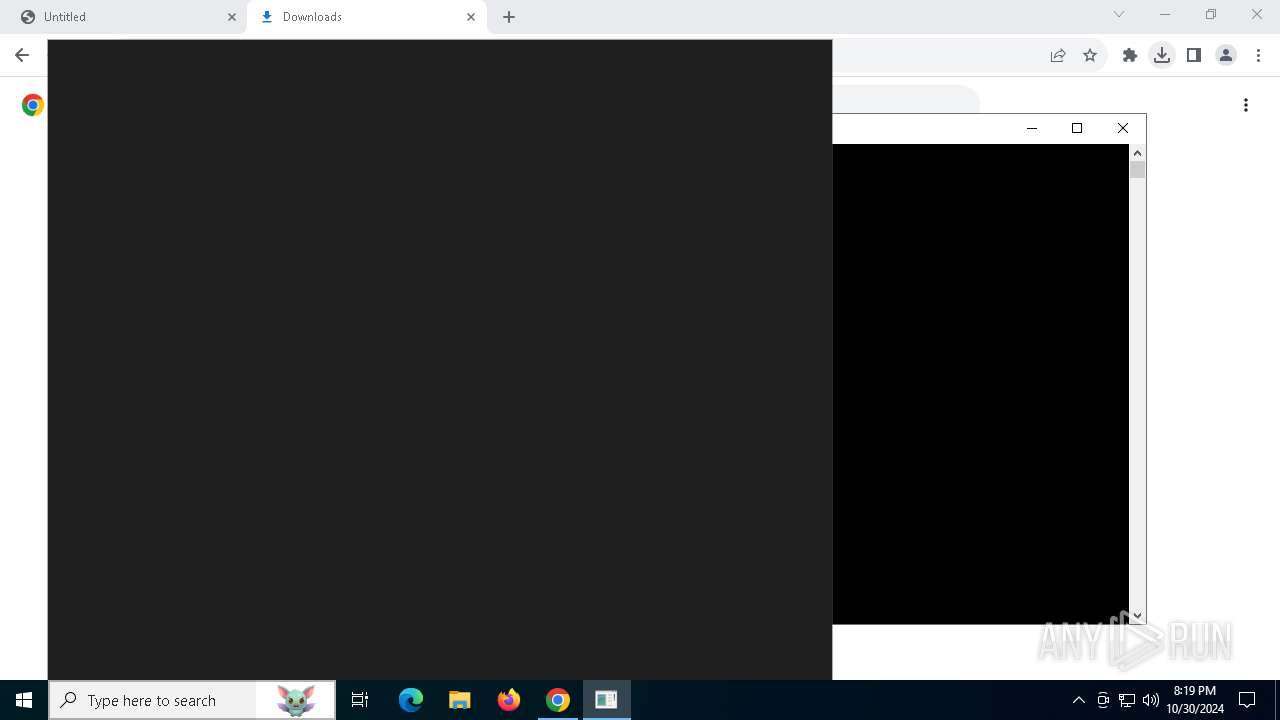1280x720 pixels.
Task: Open the clock showing 8:19 PM
Action: [1195, 700]
